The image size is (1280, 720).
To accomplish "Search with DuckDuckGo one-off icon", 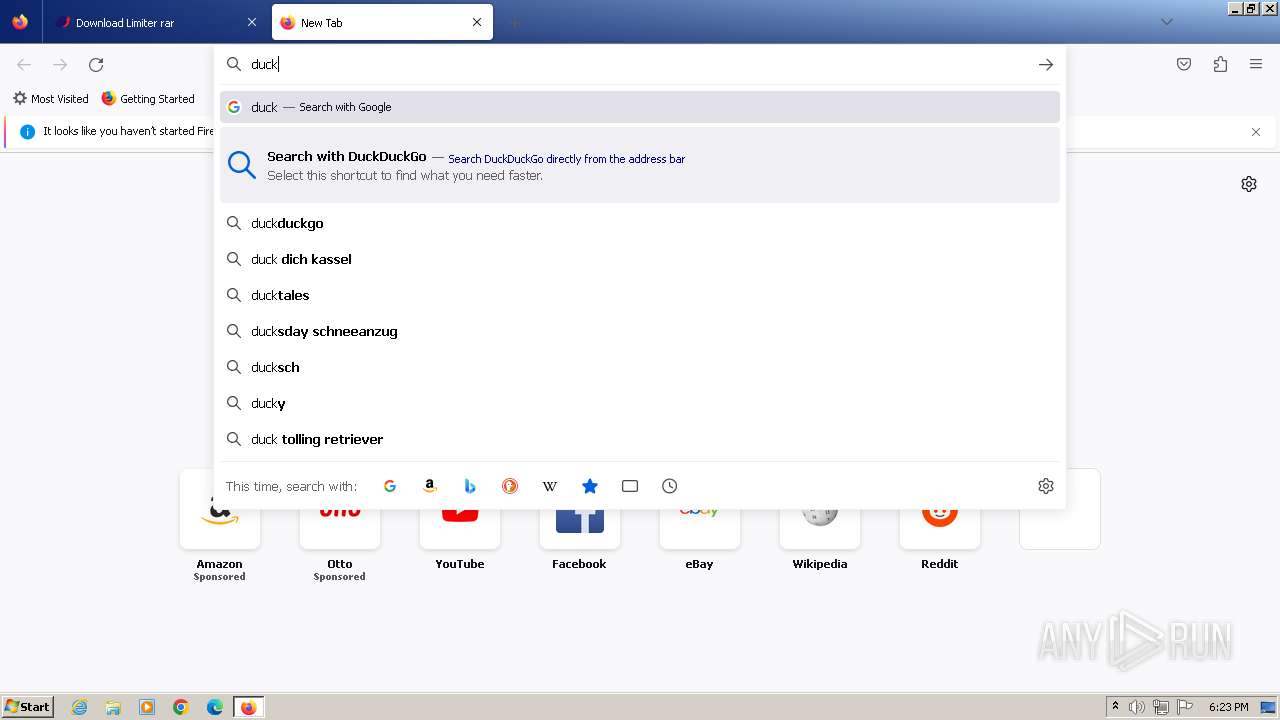I will point(510,486).
